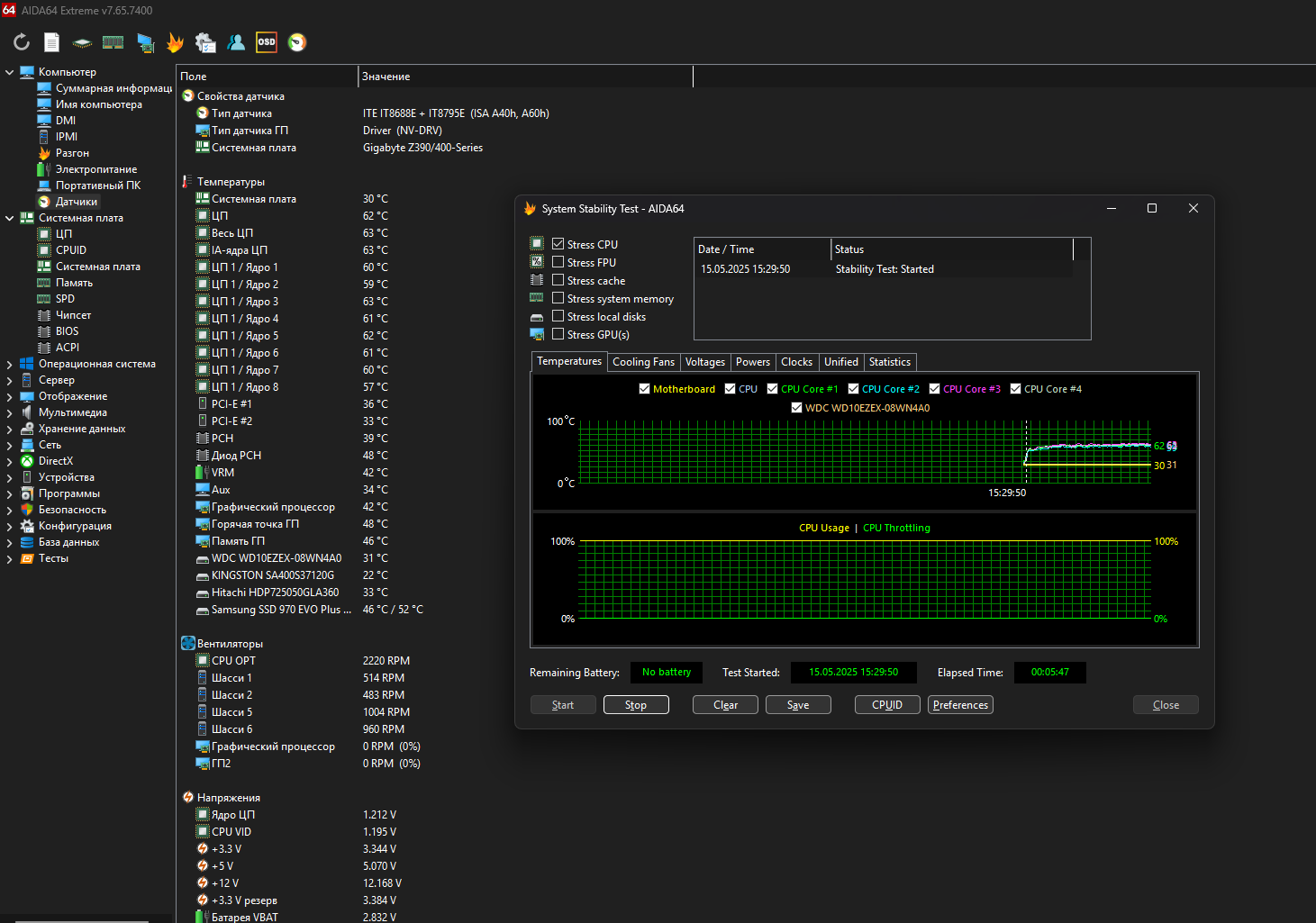Launch stability test via flame toolbar icon
The image size is (1316, 923).
pyautogui.click(x=175, y=42)
